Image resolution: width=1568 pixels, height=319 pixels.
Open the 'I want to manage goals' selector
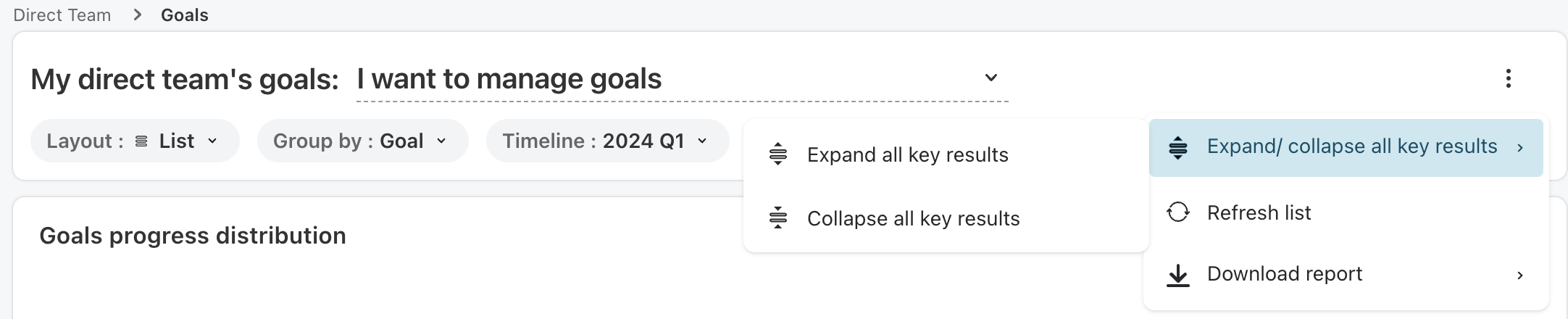681,78
